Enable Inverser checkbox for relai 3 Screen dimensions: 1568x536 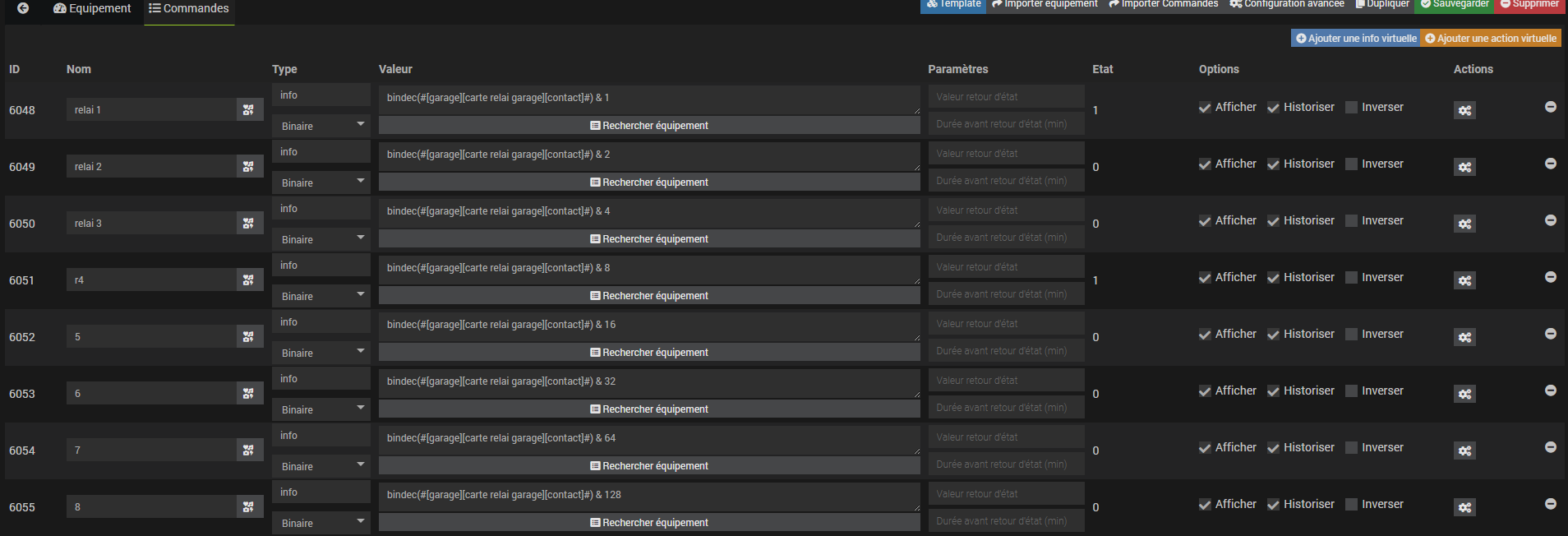pos(1351,221)
